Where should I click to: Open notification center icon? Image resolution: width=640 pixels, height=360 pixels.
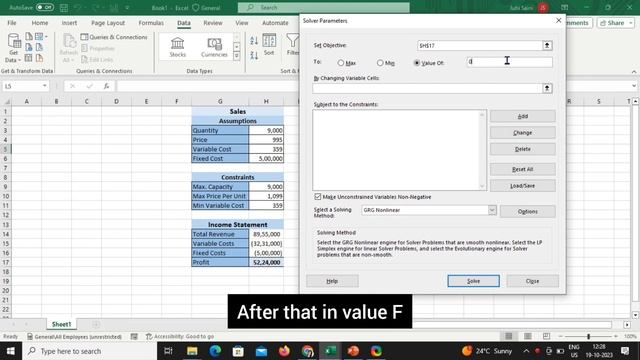click(625, 351)
